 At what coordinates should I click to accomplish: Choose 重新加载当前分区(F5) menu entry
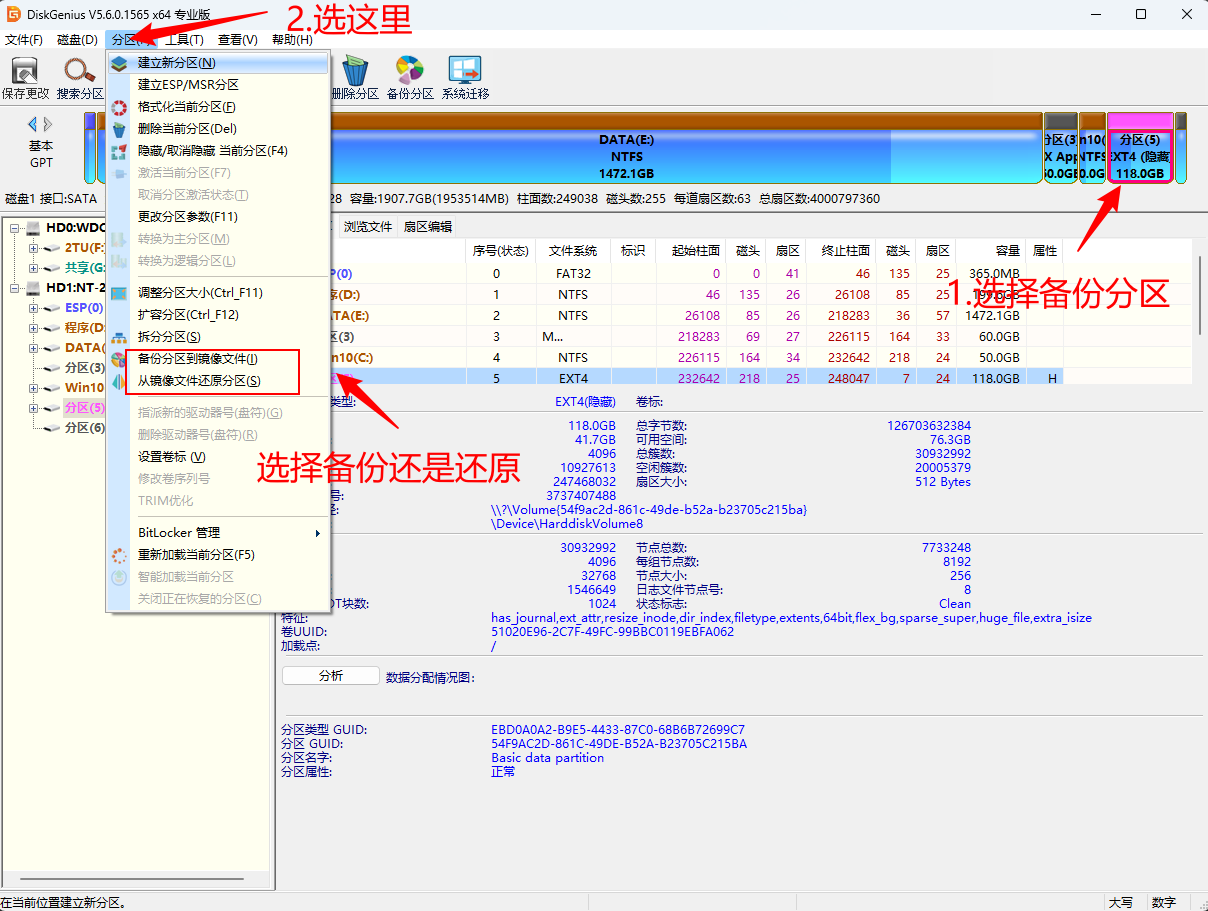[218, 555]
